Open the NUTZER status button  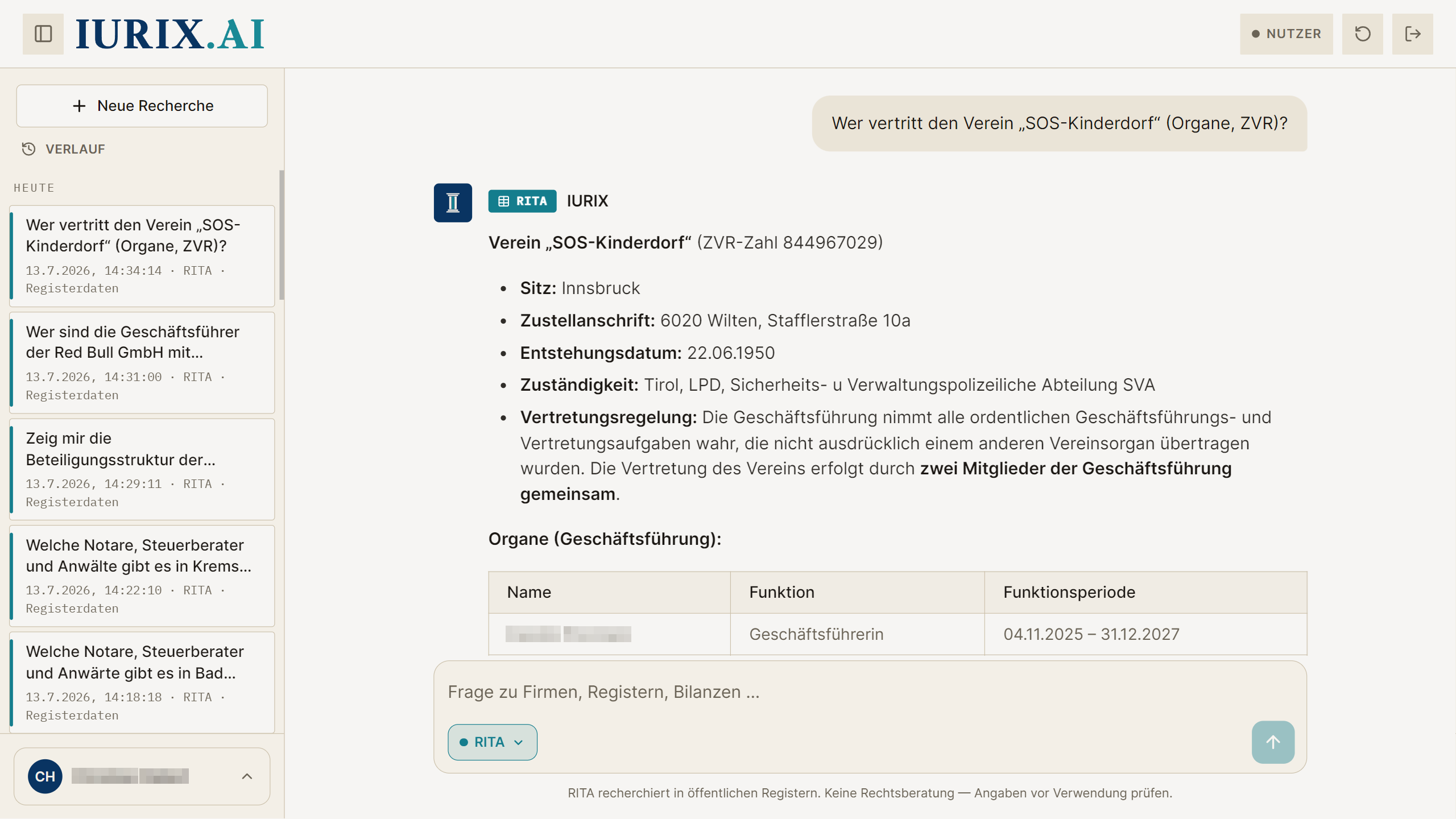pos(1286,34)
